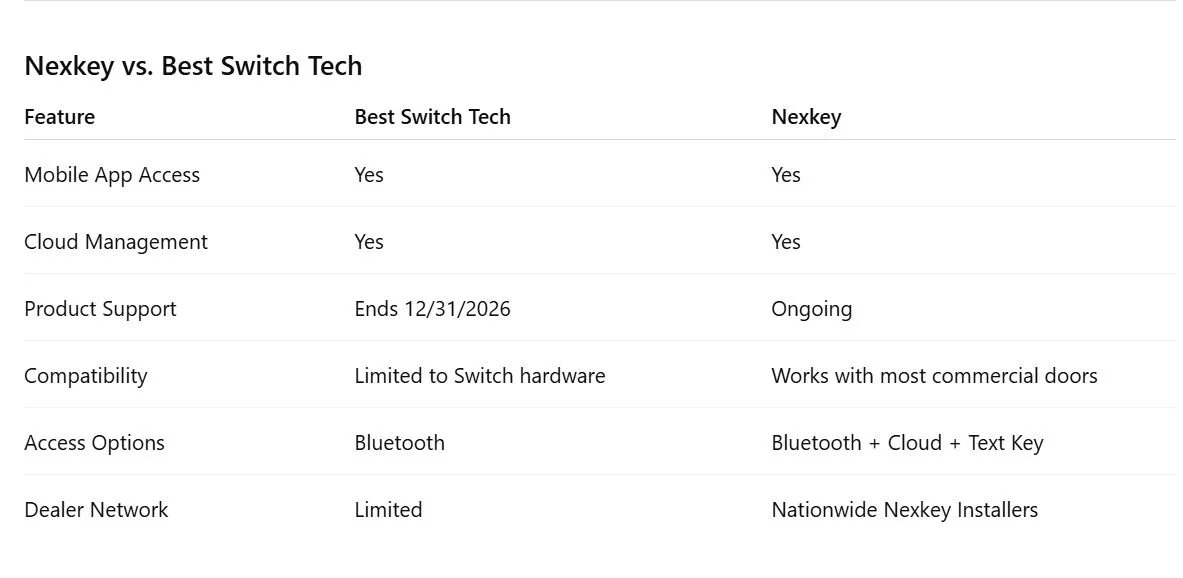Select the 'Mobile App Access' row label
The height and width of the screenshot is (578, 1183).
click(112, 175)
